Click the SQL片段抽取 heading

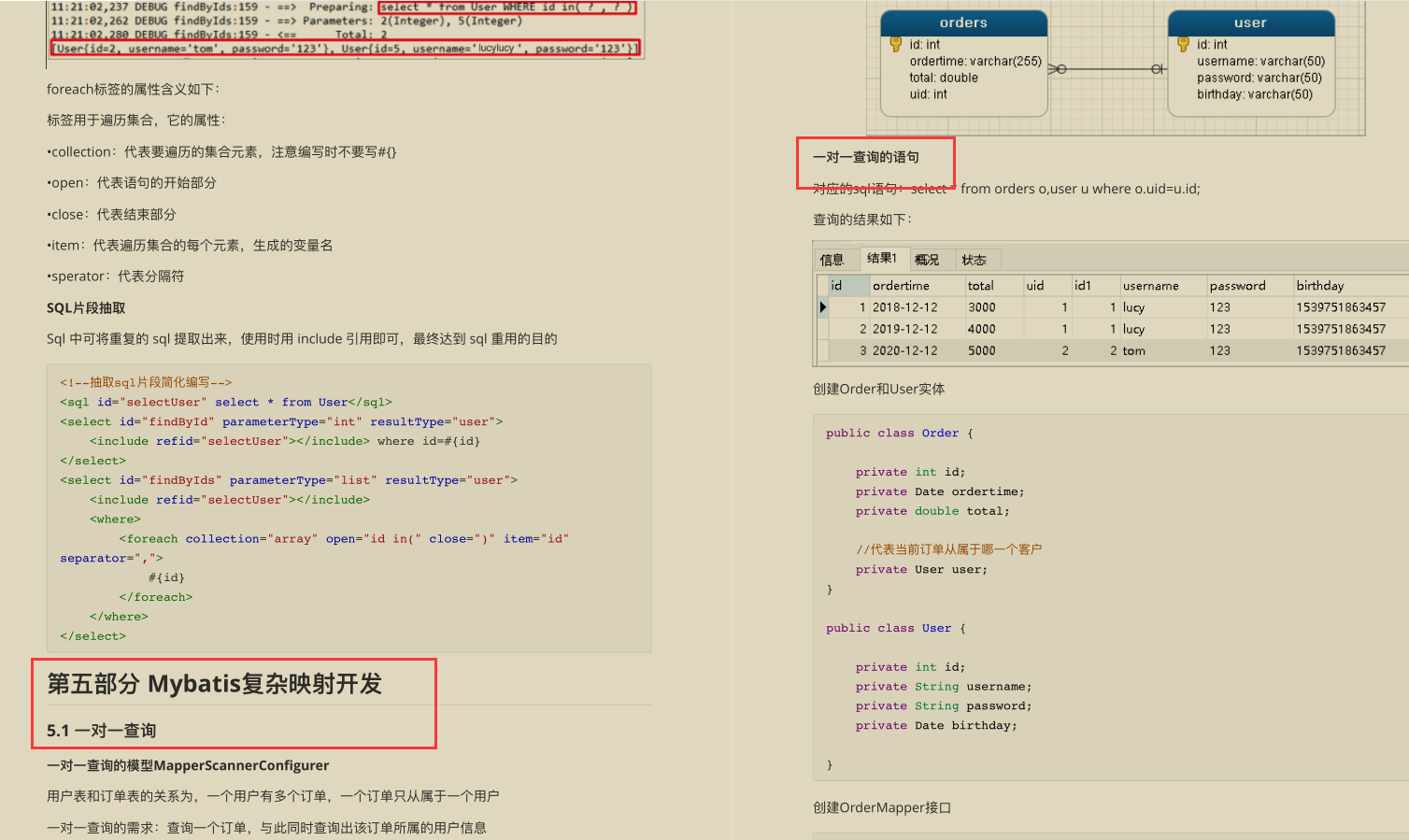pyautogui.click(x=86, y=308)
